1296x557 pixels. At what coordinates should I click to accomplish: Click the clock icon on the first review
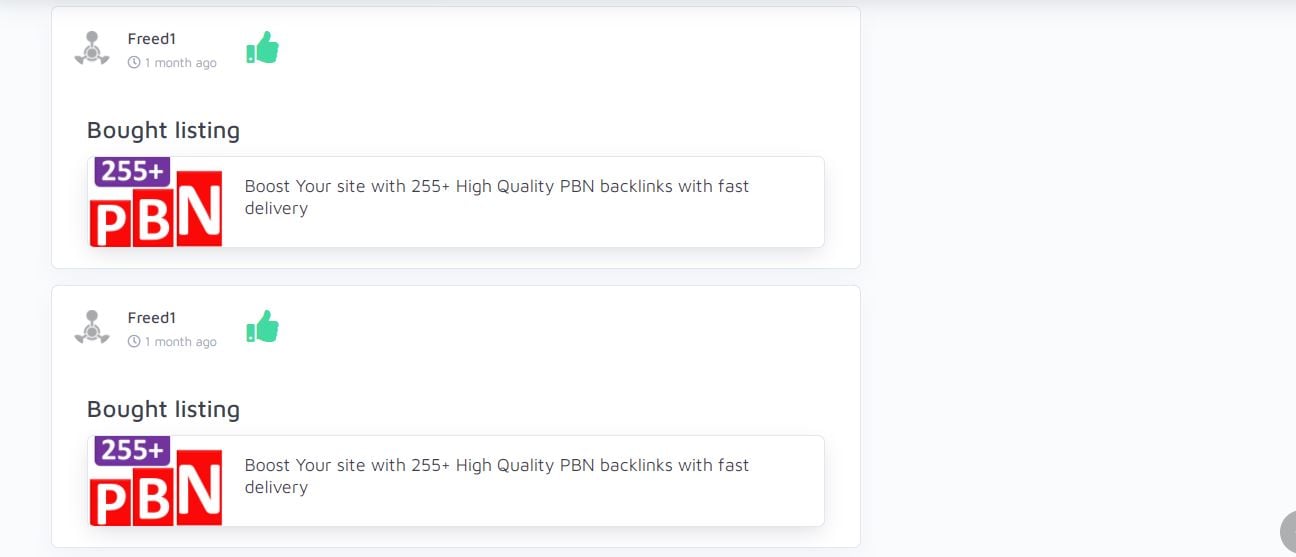[134, 63]
